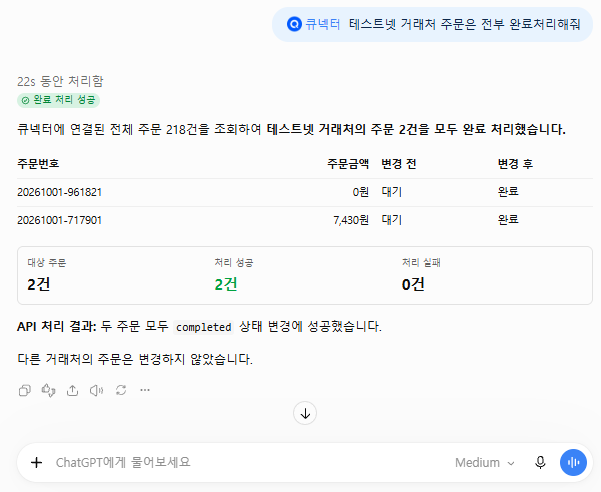Click 대기 status in row 20261001-717901
Image resolution: width=601 pixels, height=492 pixels.
point(391,220)
